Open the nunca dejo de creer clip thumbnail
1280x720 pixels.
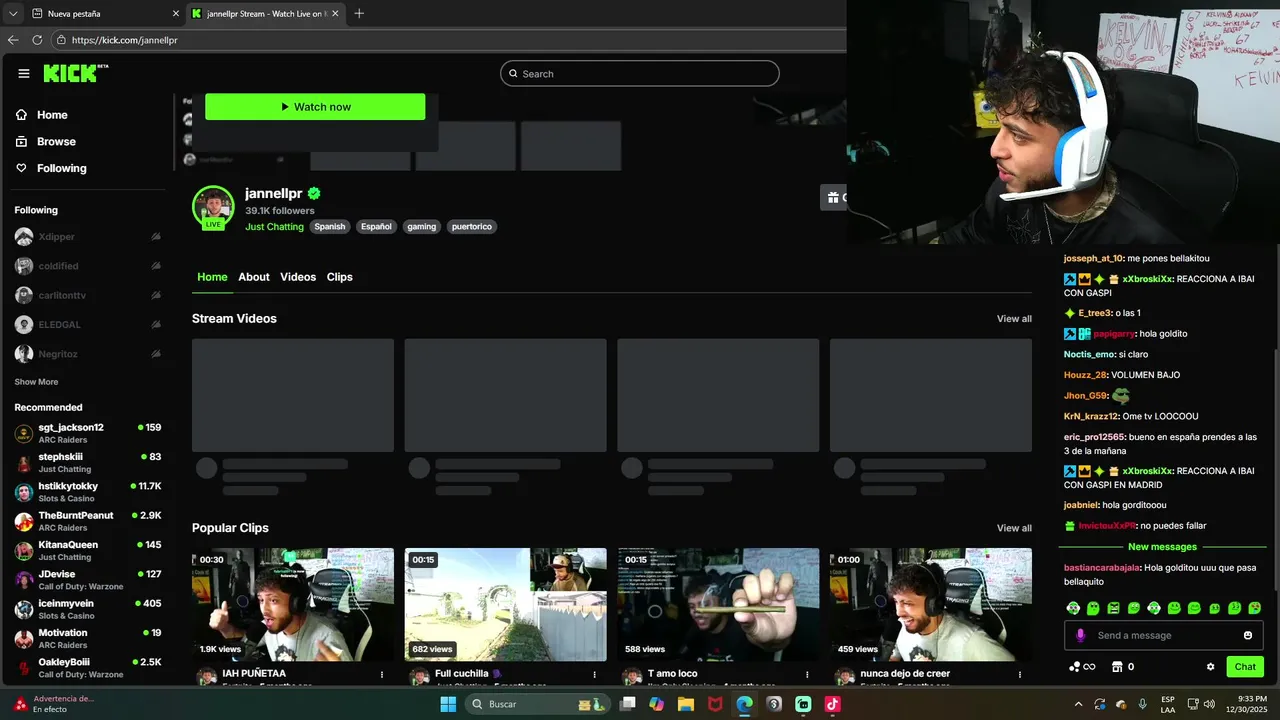tap(931, 604)
